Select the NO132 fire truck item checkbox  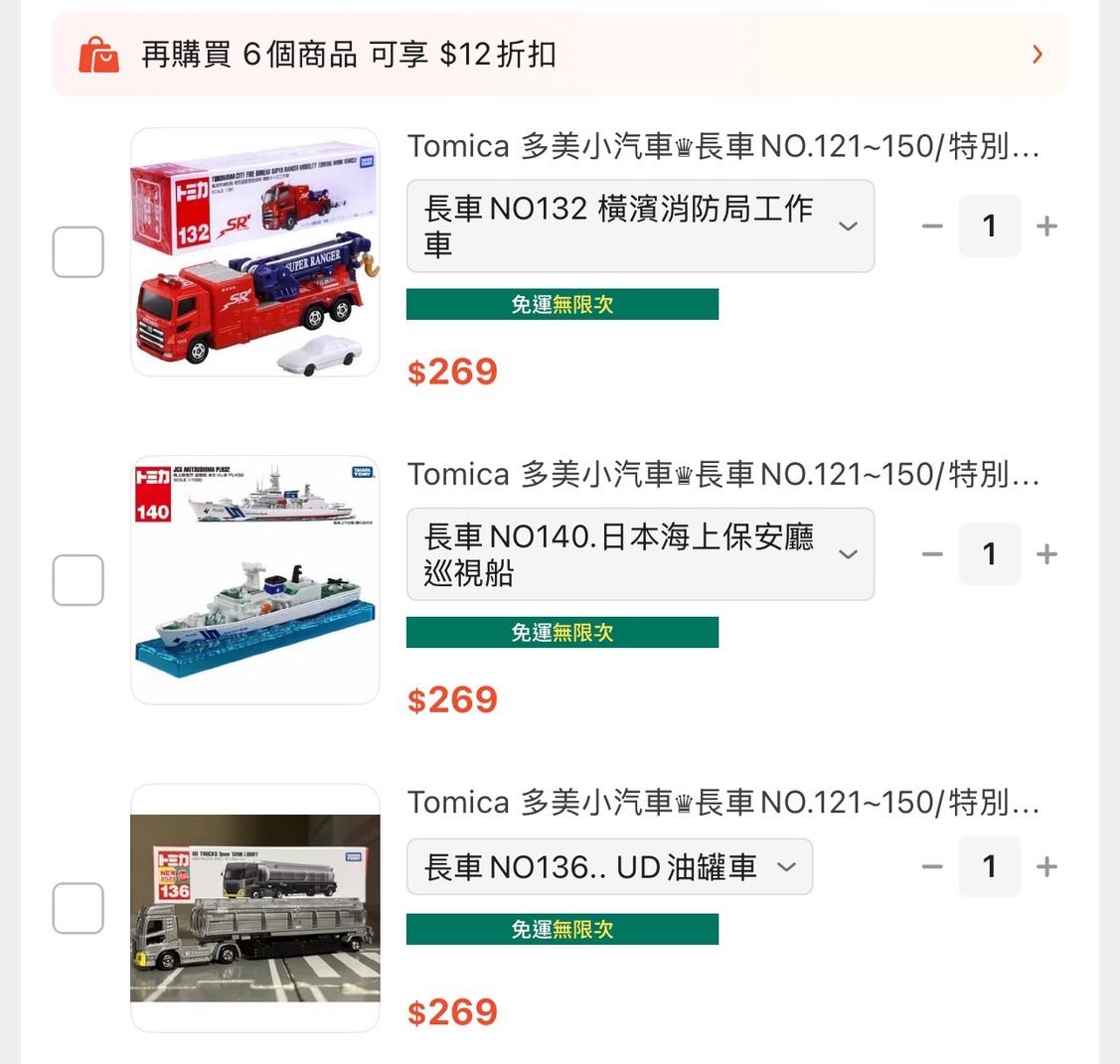78,252
